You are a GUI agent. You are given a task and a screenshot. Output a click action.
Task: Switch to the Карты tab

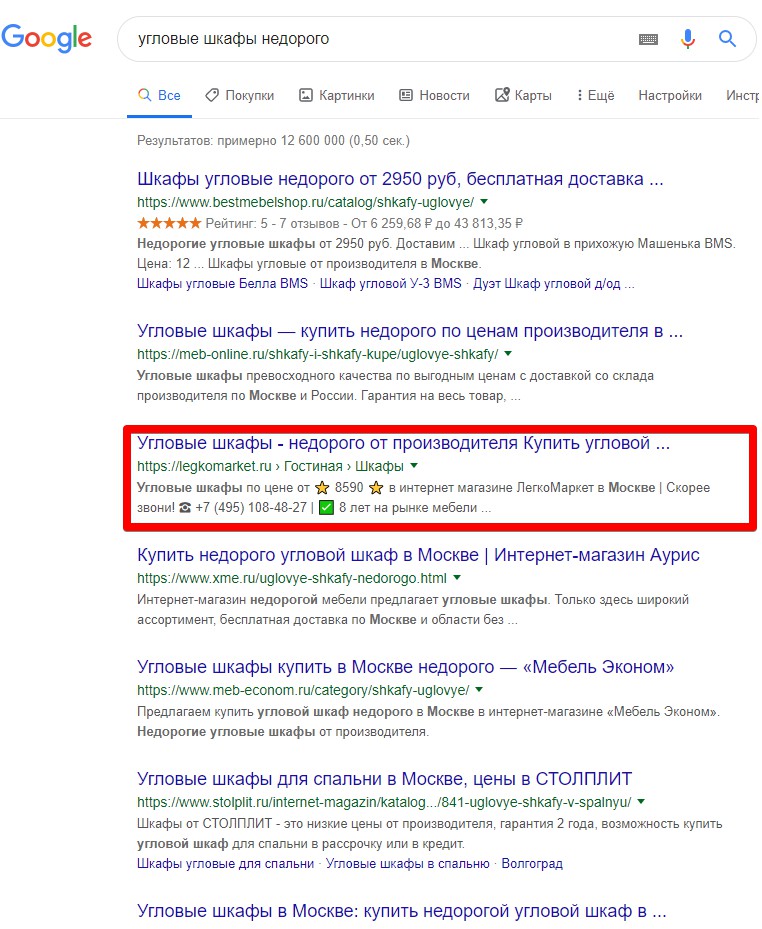coord(523,95)
